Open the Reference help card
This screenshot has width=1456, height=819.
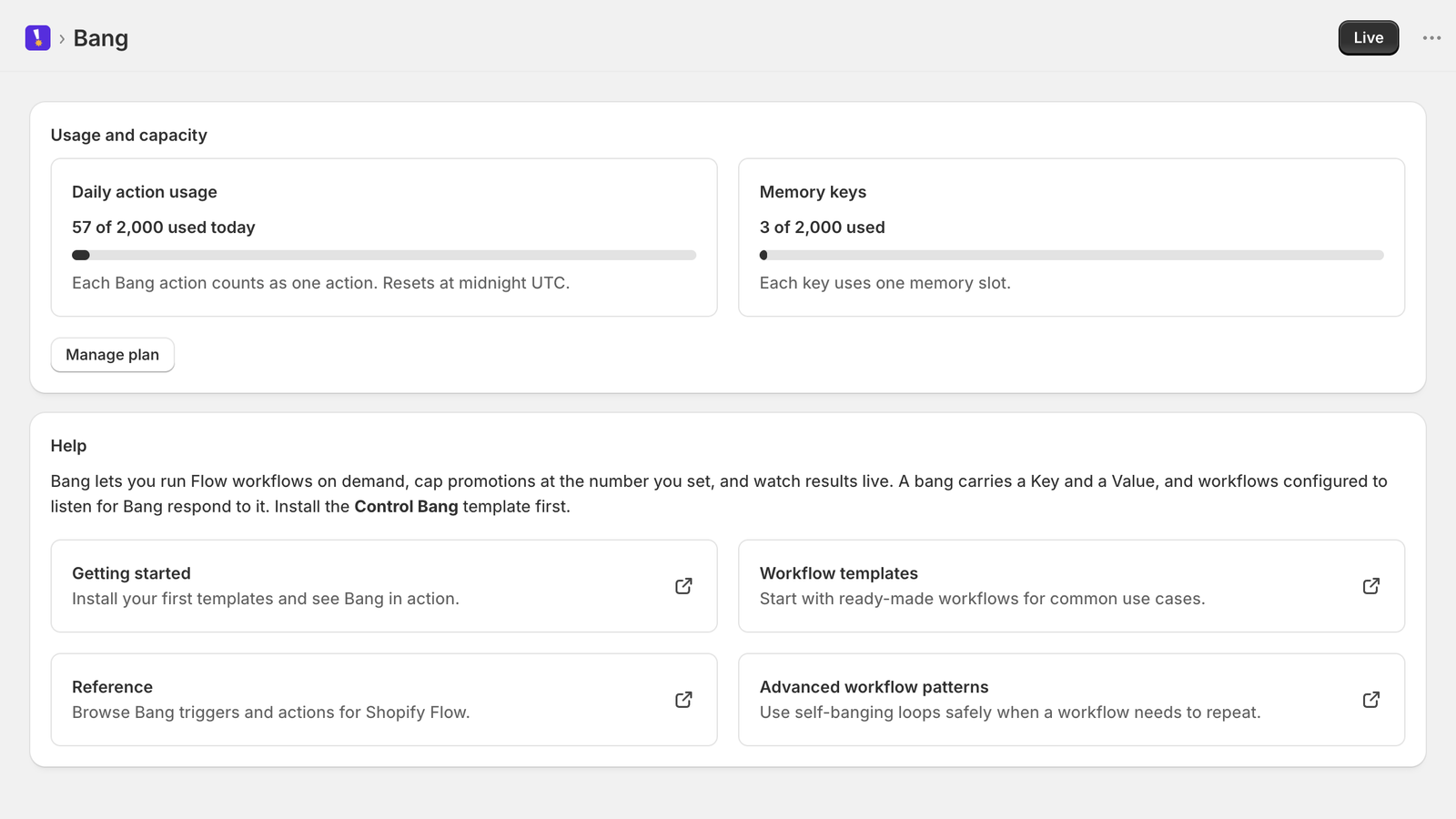pos(384,700)
